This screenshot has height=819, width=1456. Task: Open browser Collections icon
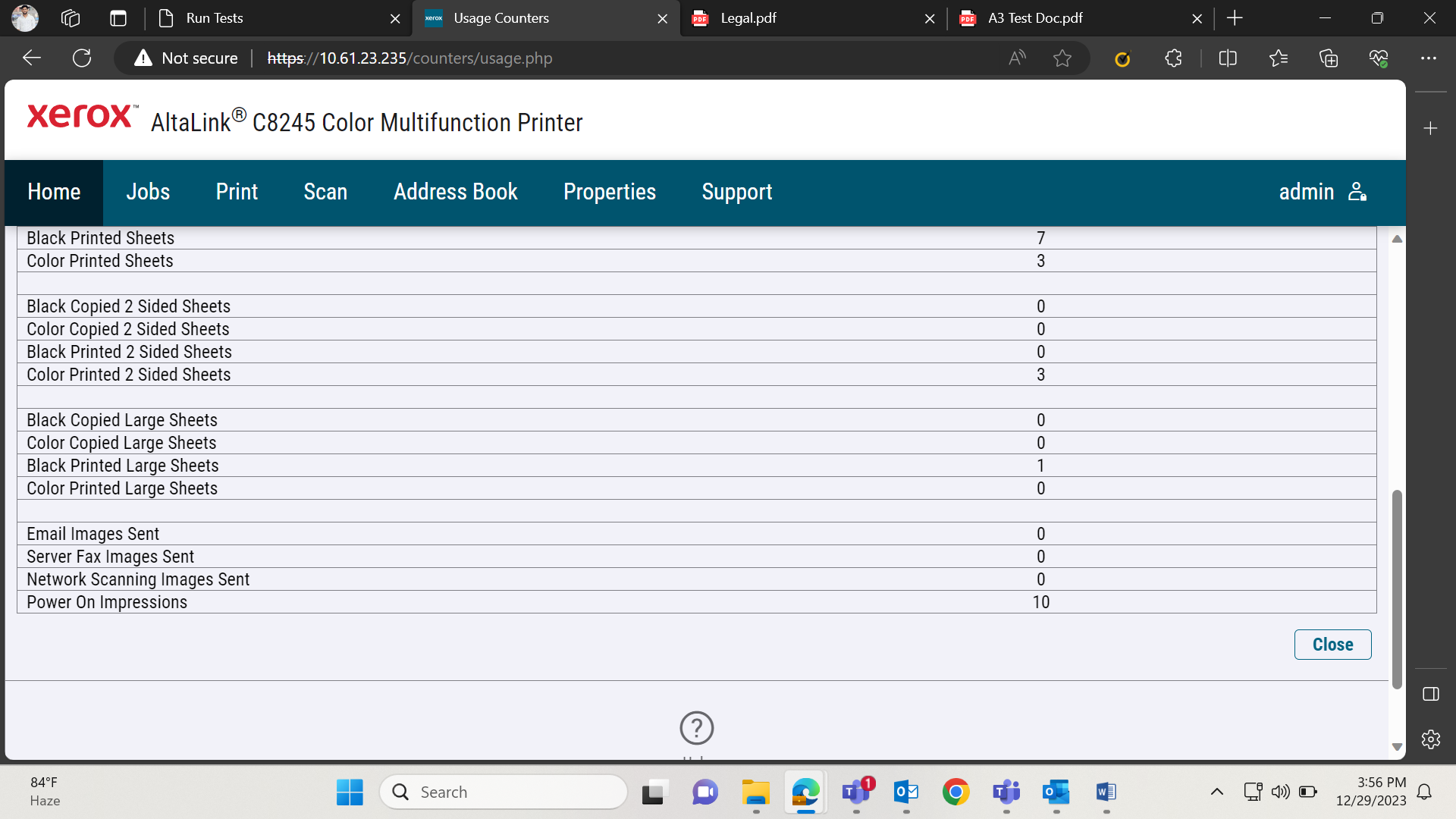1329,58
